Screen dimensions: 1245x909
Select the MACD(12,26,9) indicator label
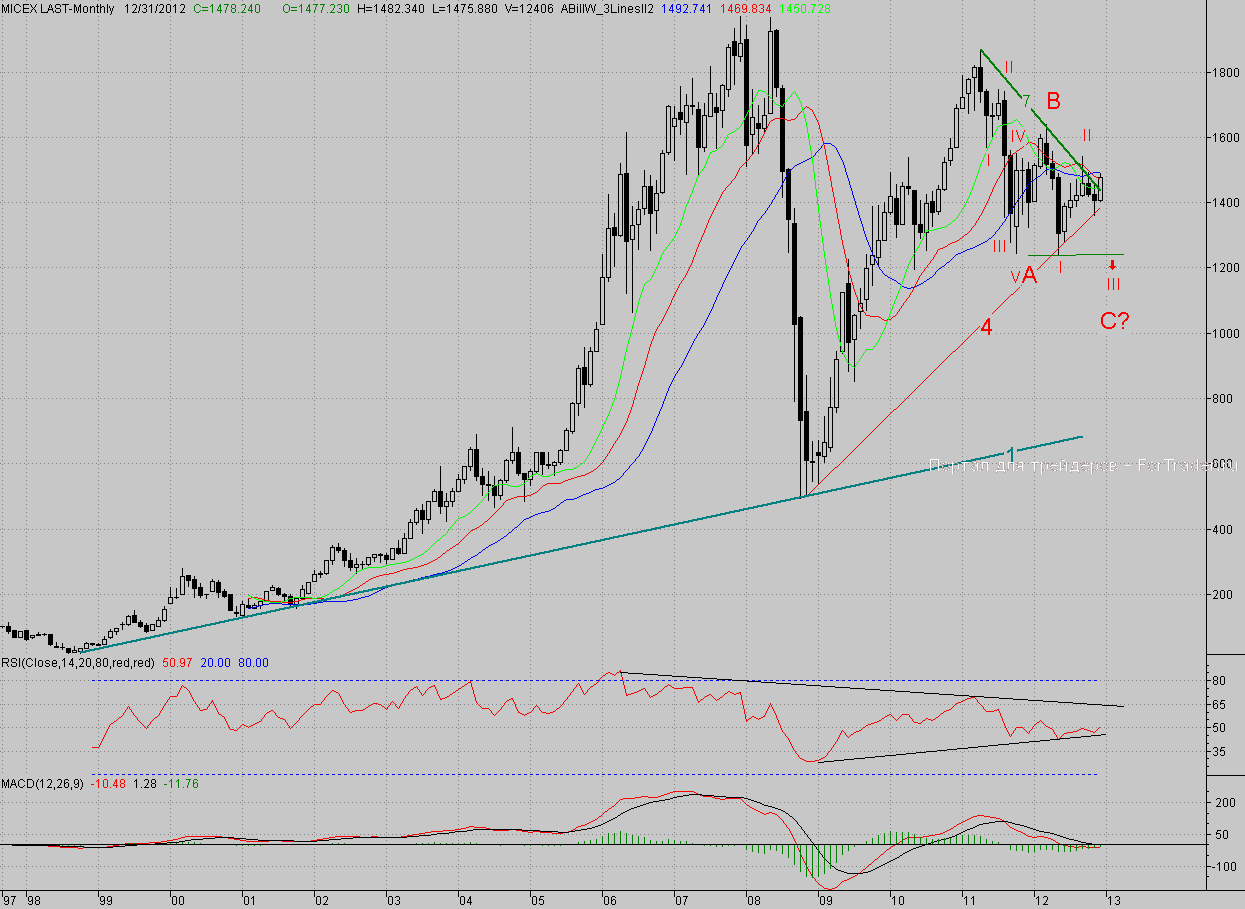(43, 783)
